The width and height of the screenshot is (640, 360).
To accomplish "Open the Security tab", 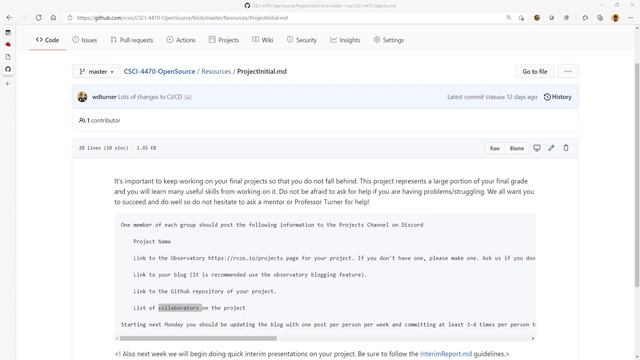I will pyautogui.click(x=302, y=40).
